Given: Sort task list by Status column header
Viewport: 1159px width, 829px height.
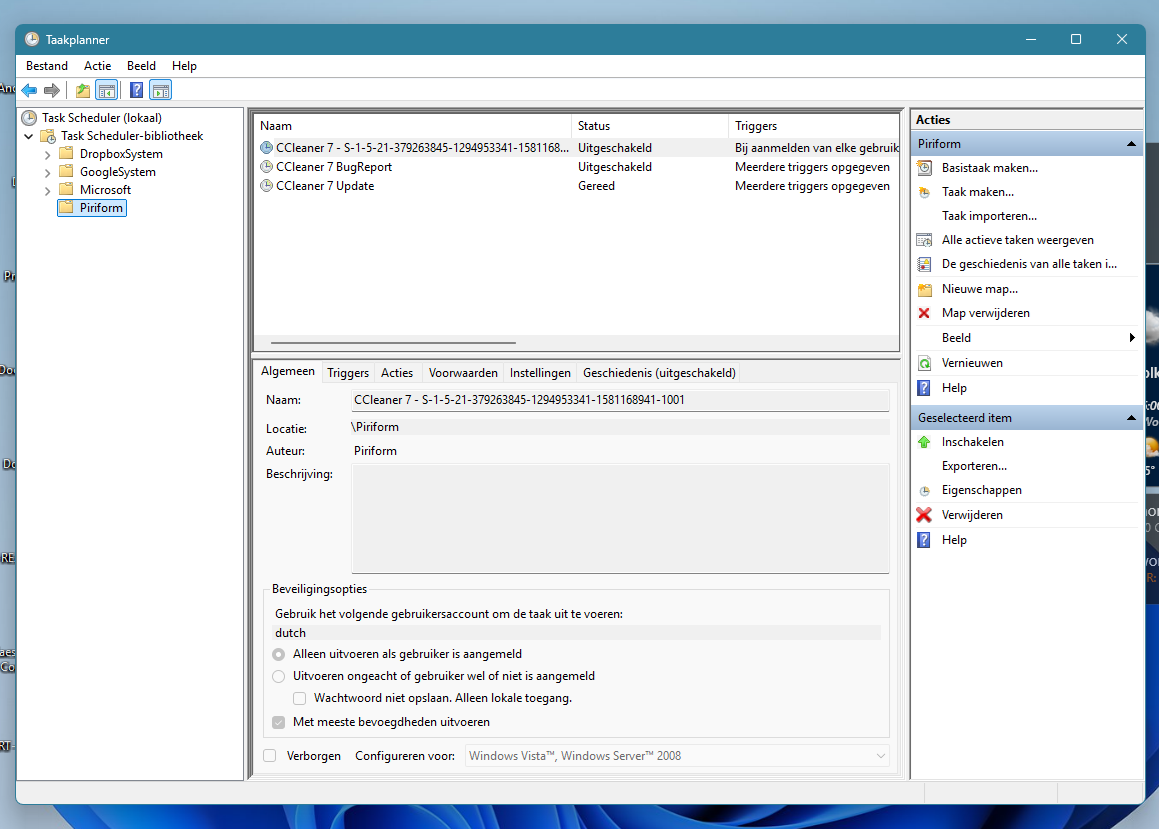Looking at the screenshot, I should [650, 126].
